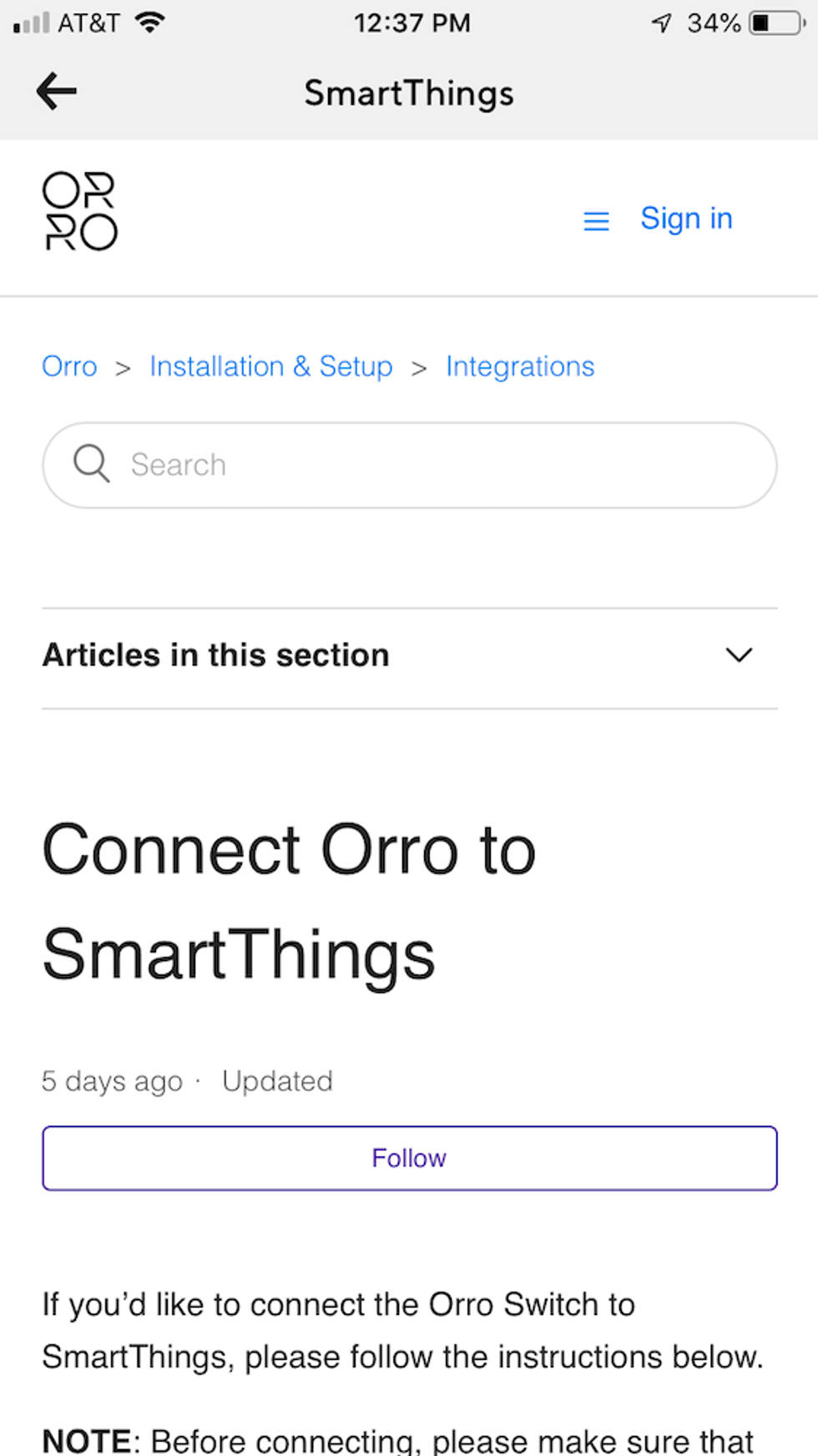
Task: Tap the article heading Connect Orro to SmartThings
Action: [x=290, y=900]
